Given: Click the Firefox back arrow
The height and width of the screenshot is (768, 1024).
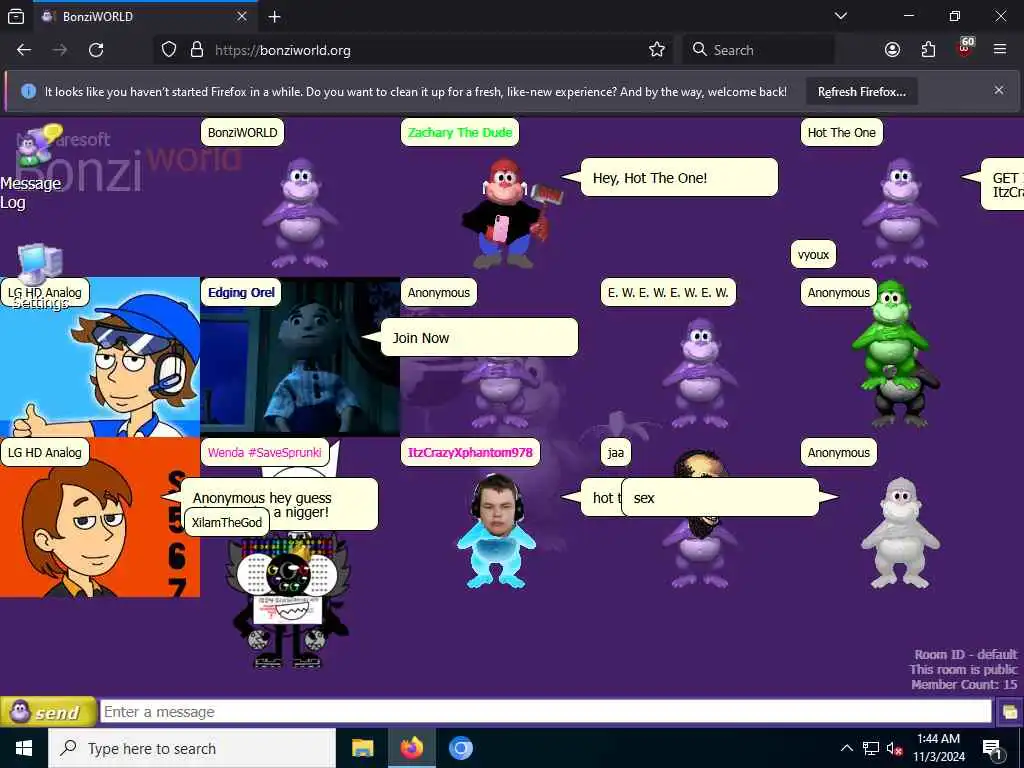Looking at the screenshot, I should [x=24, y=50].
